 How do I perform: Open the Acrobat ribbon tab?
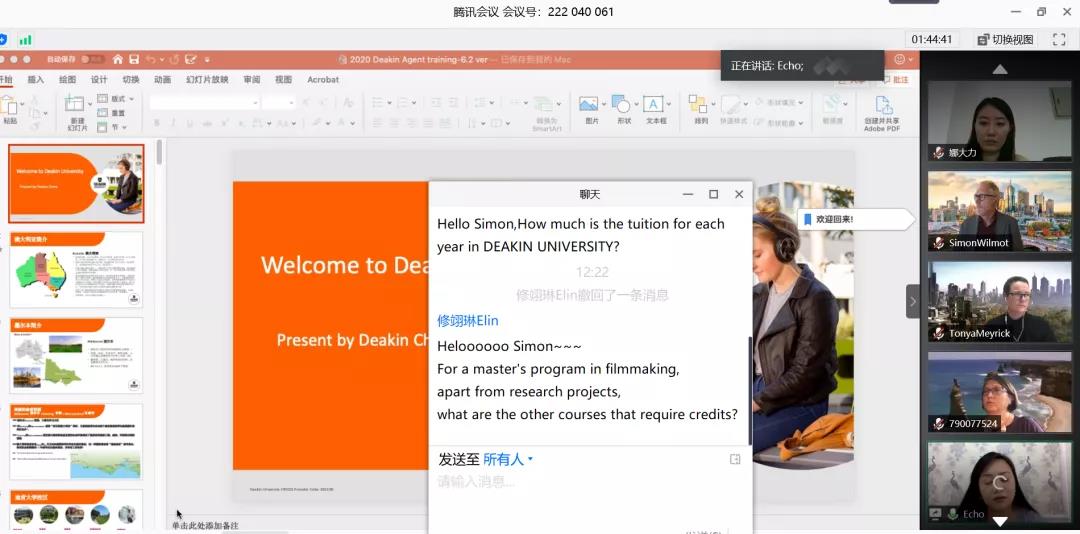[x=323, y=80]
